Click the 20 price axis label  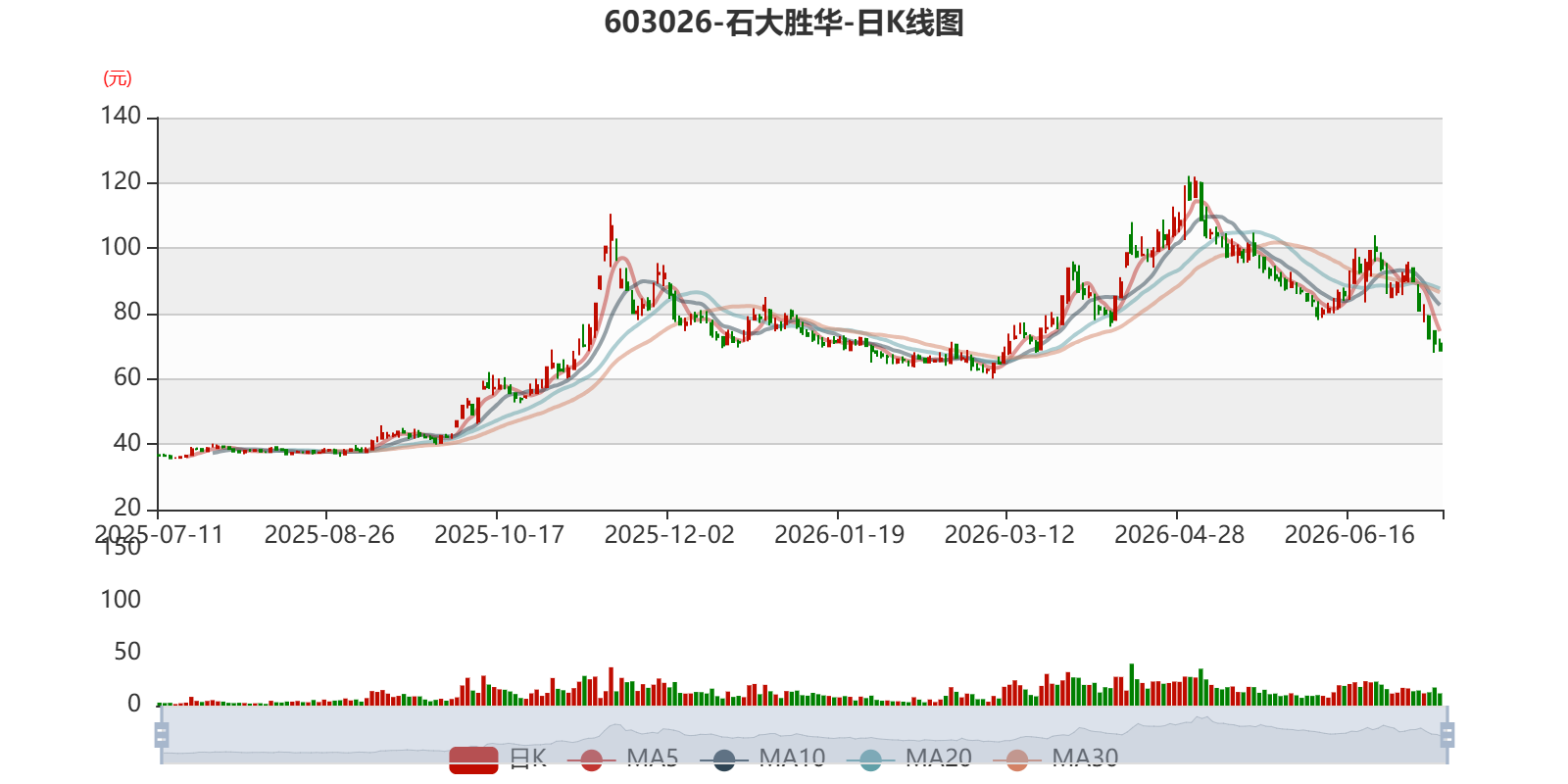(x=127, y=508)
